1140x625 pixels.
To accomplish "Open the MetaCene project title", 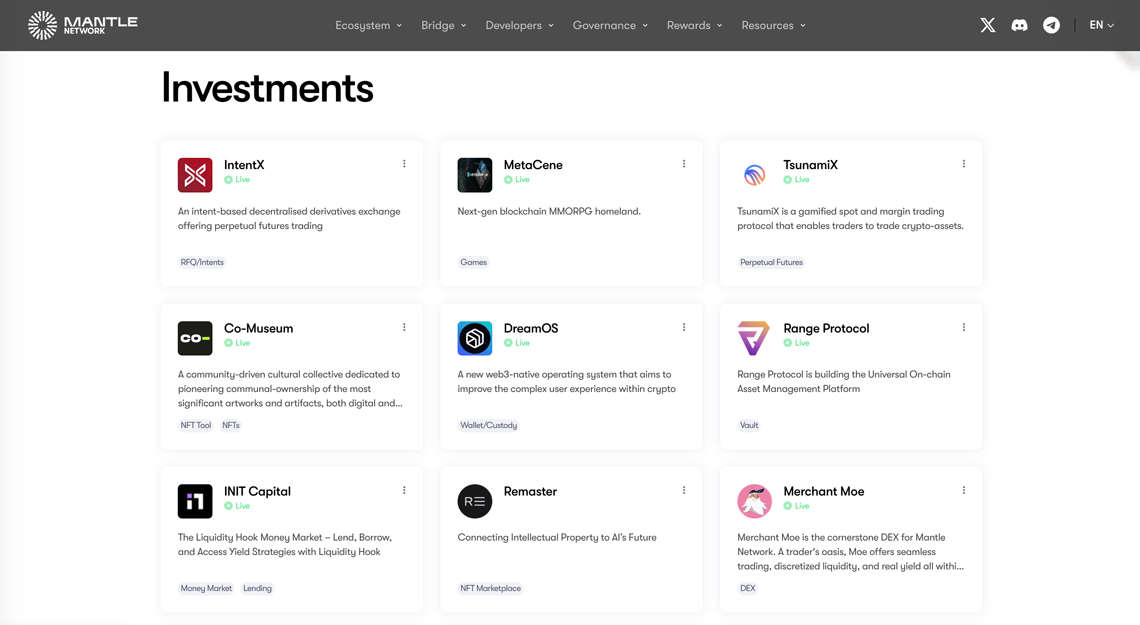I will pyautogui.click(x=533, y=165).
